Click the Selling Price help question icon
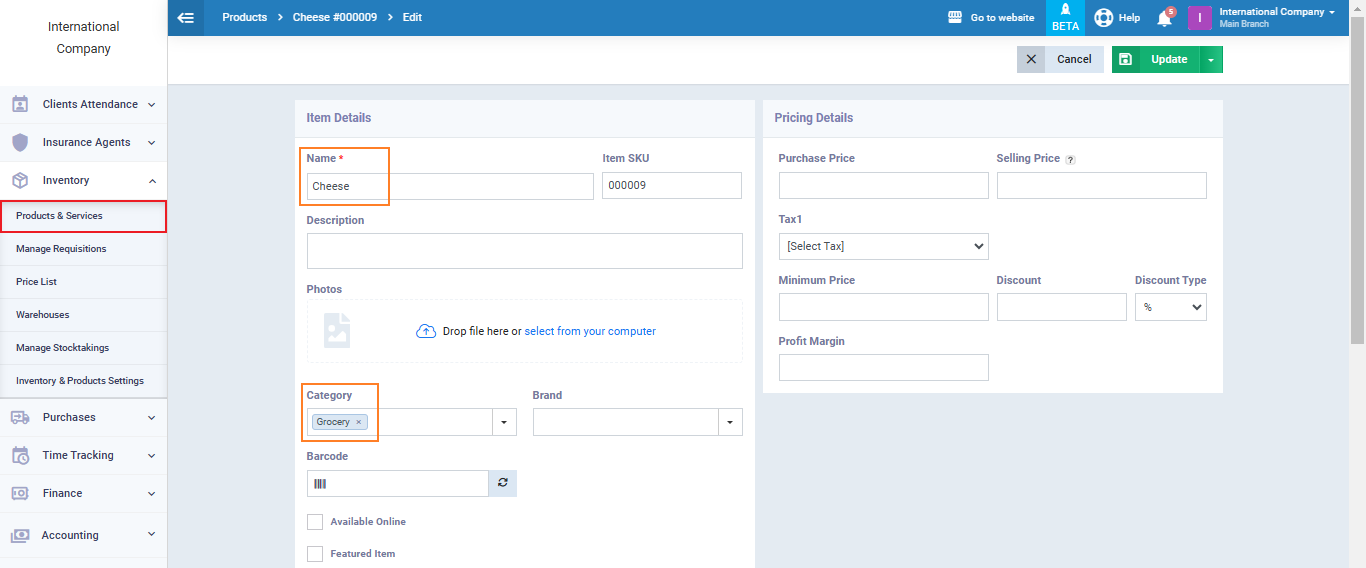 click(x=1070, y=160)
